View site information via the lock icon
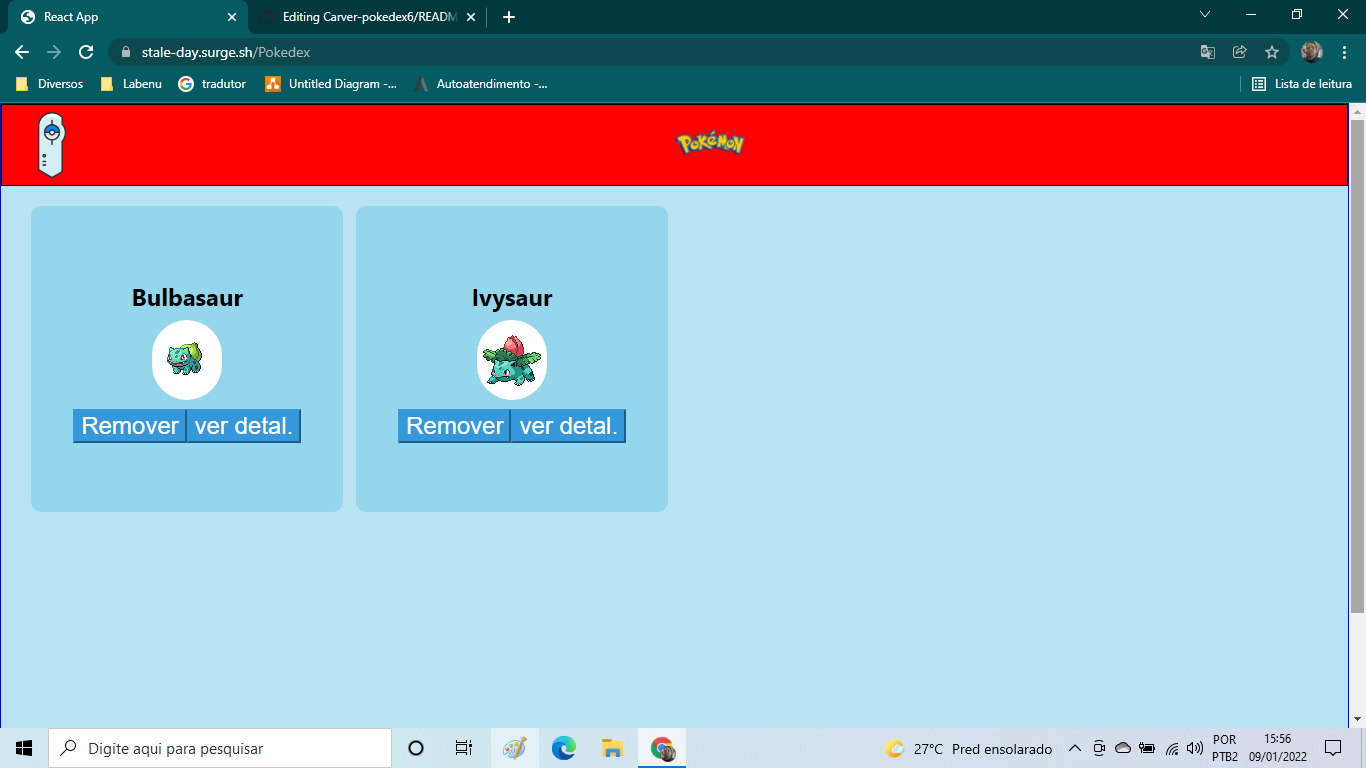1366x768 pixels. click(126, 52)
